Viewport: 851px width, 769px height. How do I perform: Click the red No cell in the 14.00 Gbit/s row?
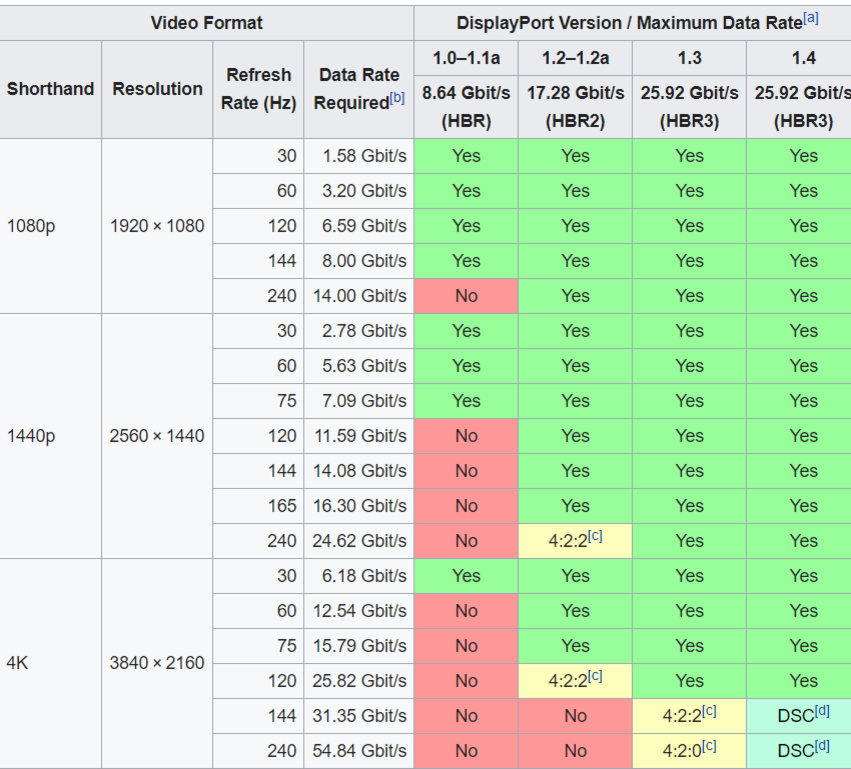coord(466,296)
